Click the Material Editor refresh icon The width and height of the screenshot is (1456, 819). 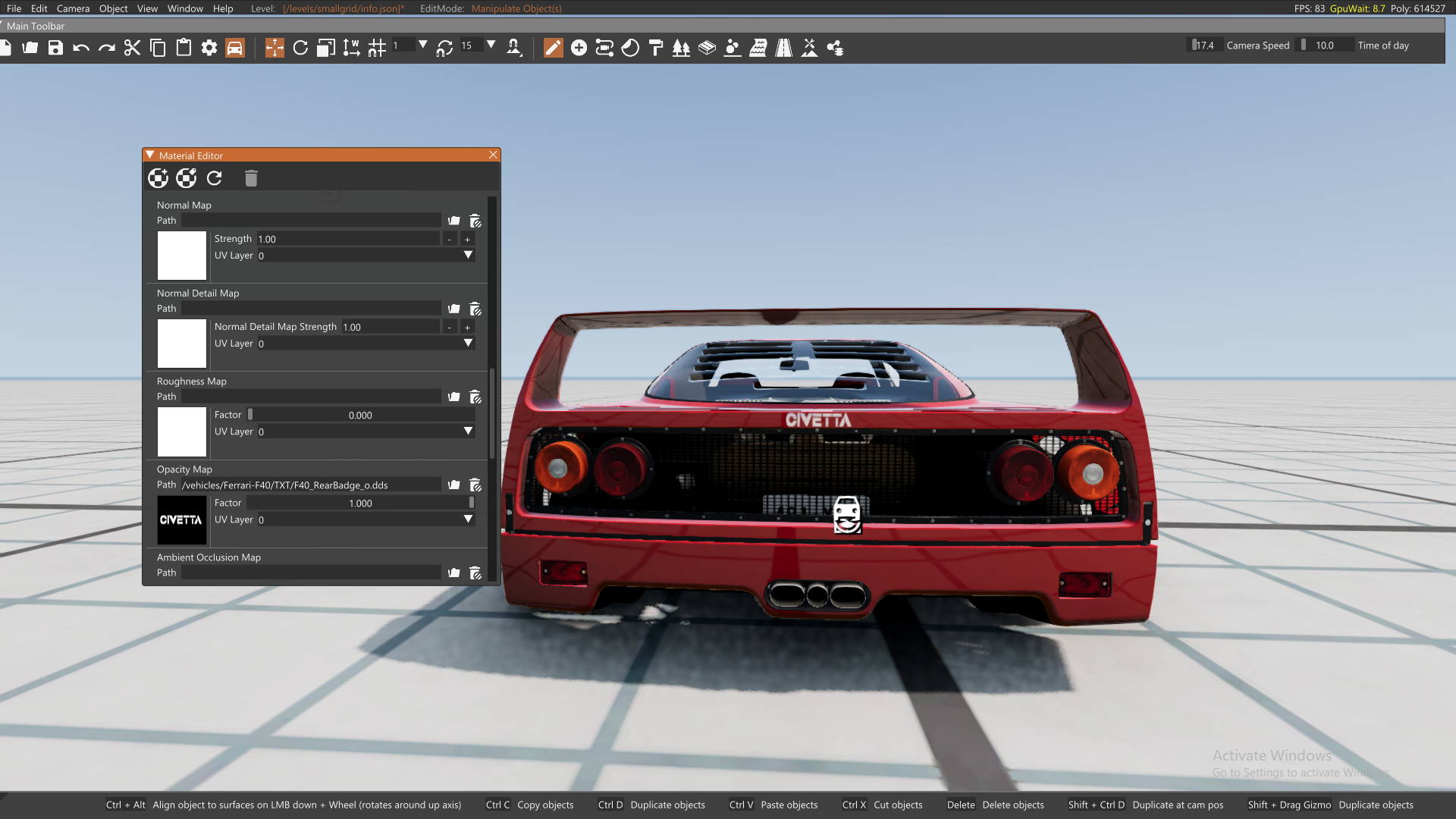point(215,178)
